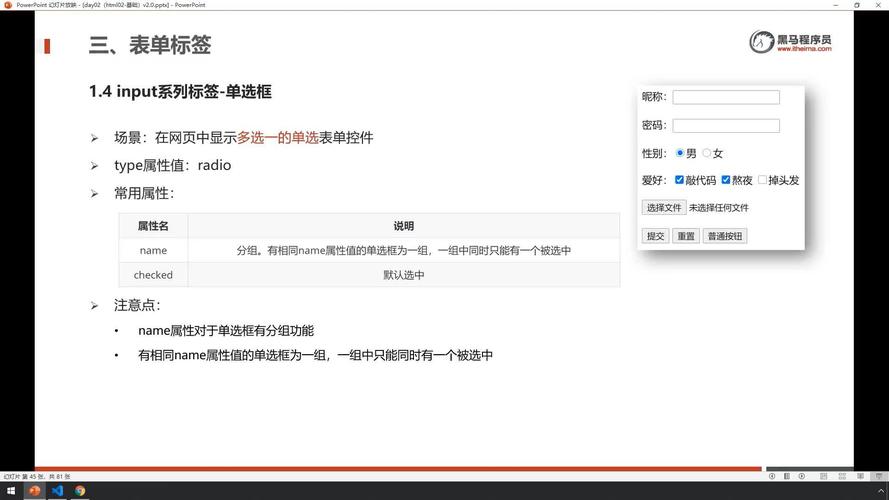Screen dimensions: 889x500
Task: Click the line type属性值：radio
Action: pyautogui.click(x=172, y=166)
